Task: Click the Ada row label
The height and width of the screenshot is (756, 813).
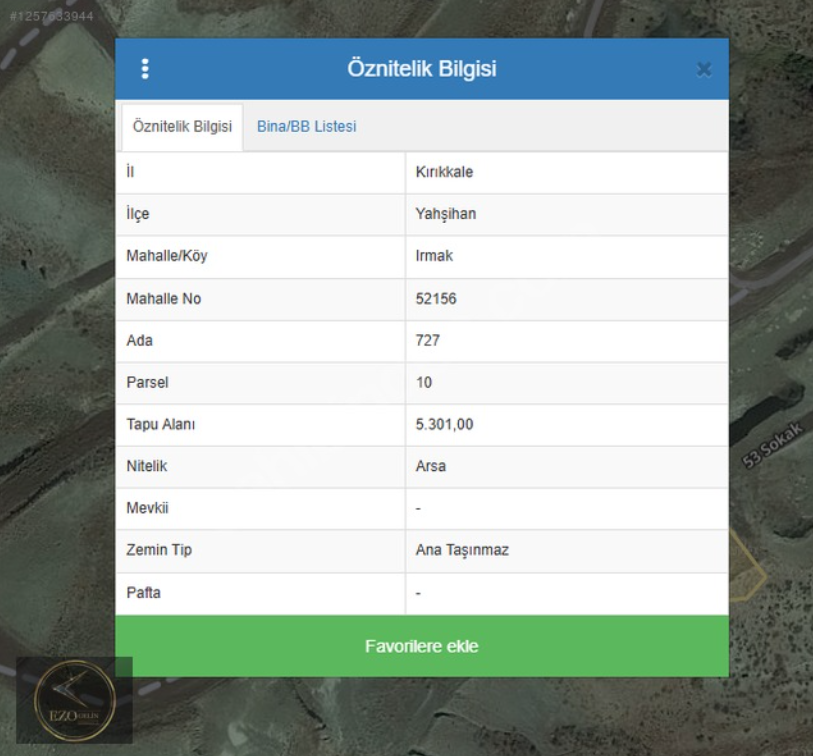Action: tap(139, 341)
